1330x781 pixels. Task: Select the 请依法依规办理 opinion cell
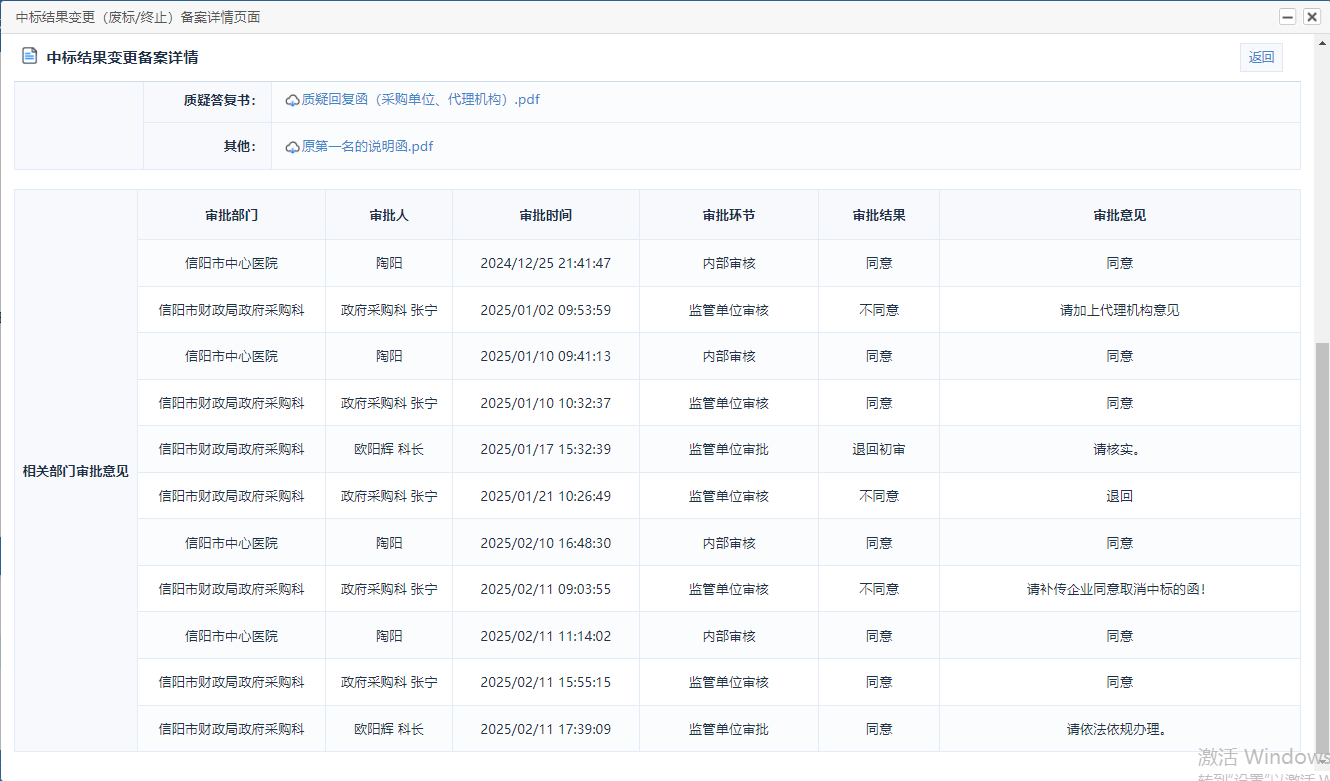tap(1120, 729)
